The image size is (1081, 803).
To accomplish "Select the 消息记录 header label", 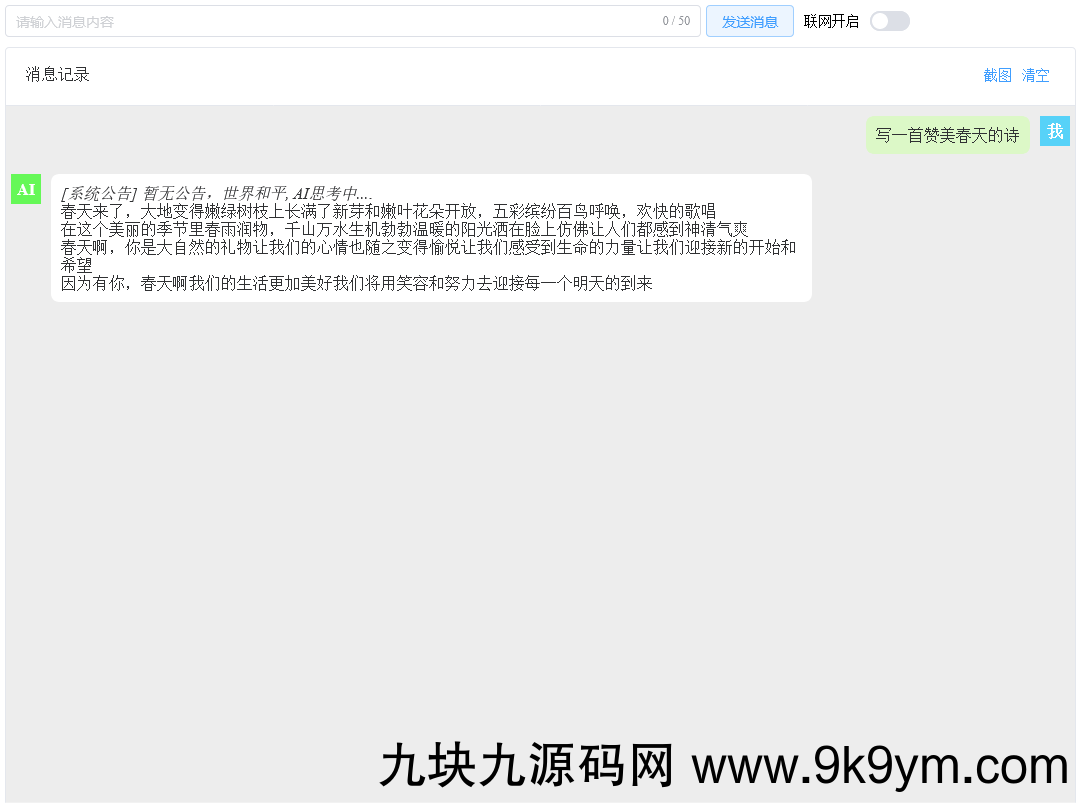I will (56, 75).
